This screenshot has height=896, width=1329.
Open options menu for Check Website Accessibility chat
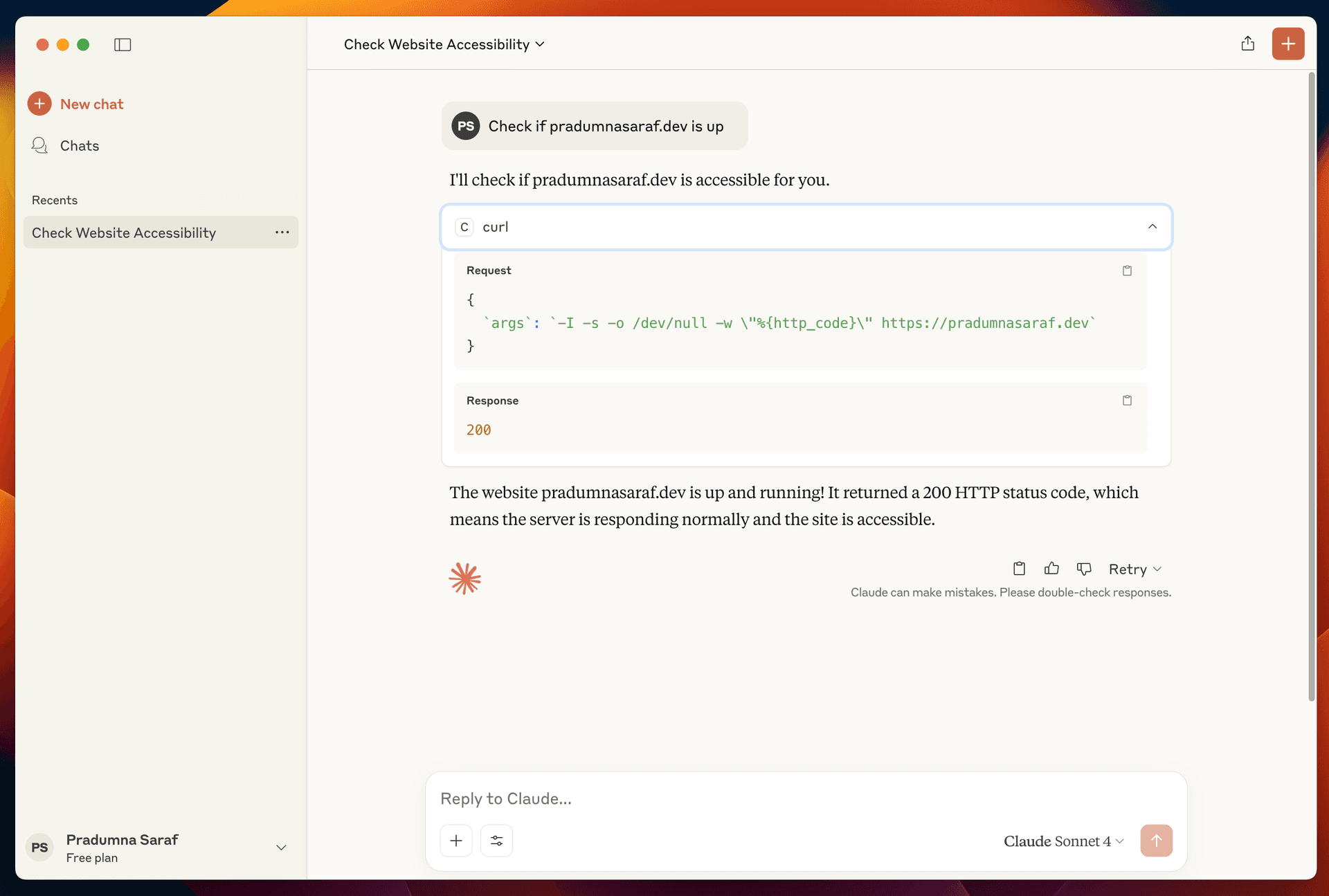click(282, 232)
